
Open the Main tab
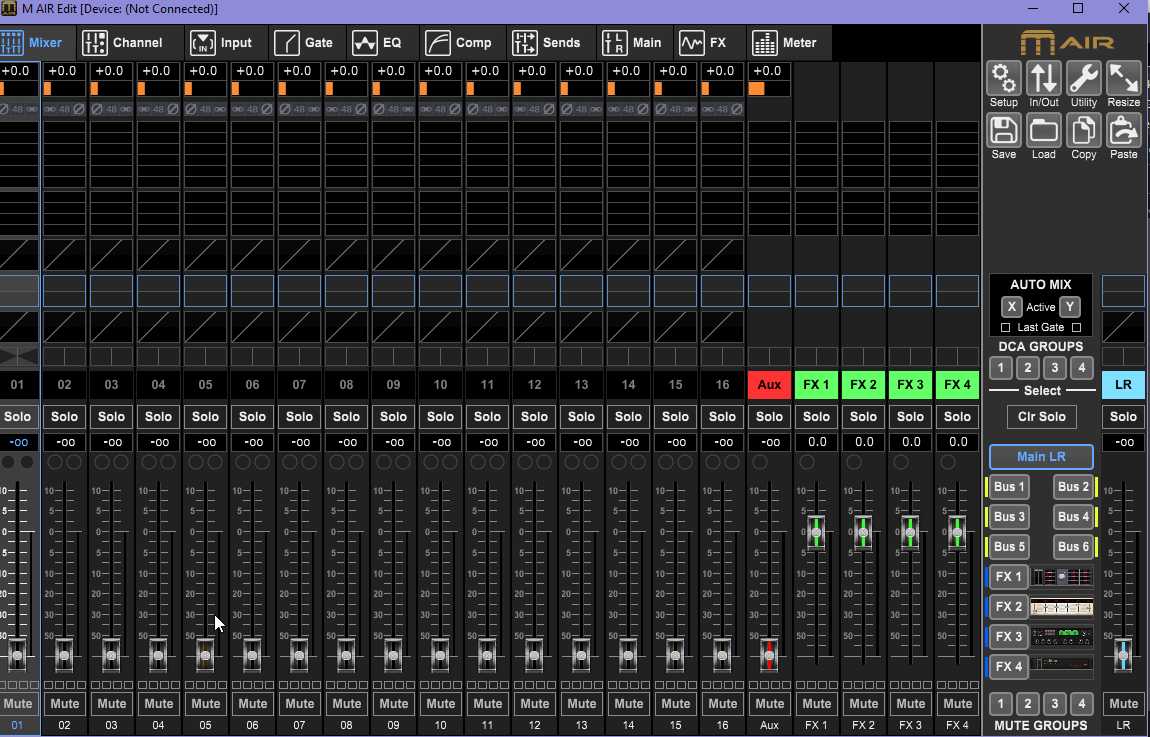click(633, 43)
